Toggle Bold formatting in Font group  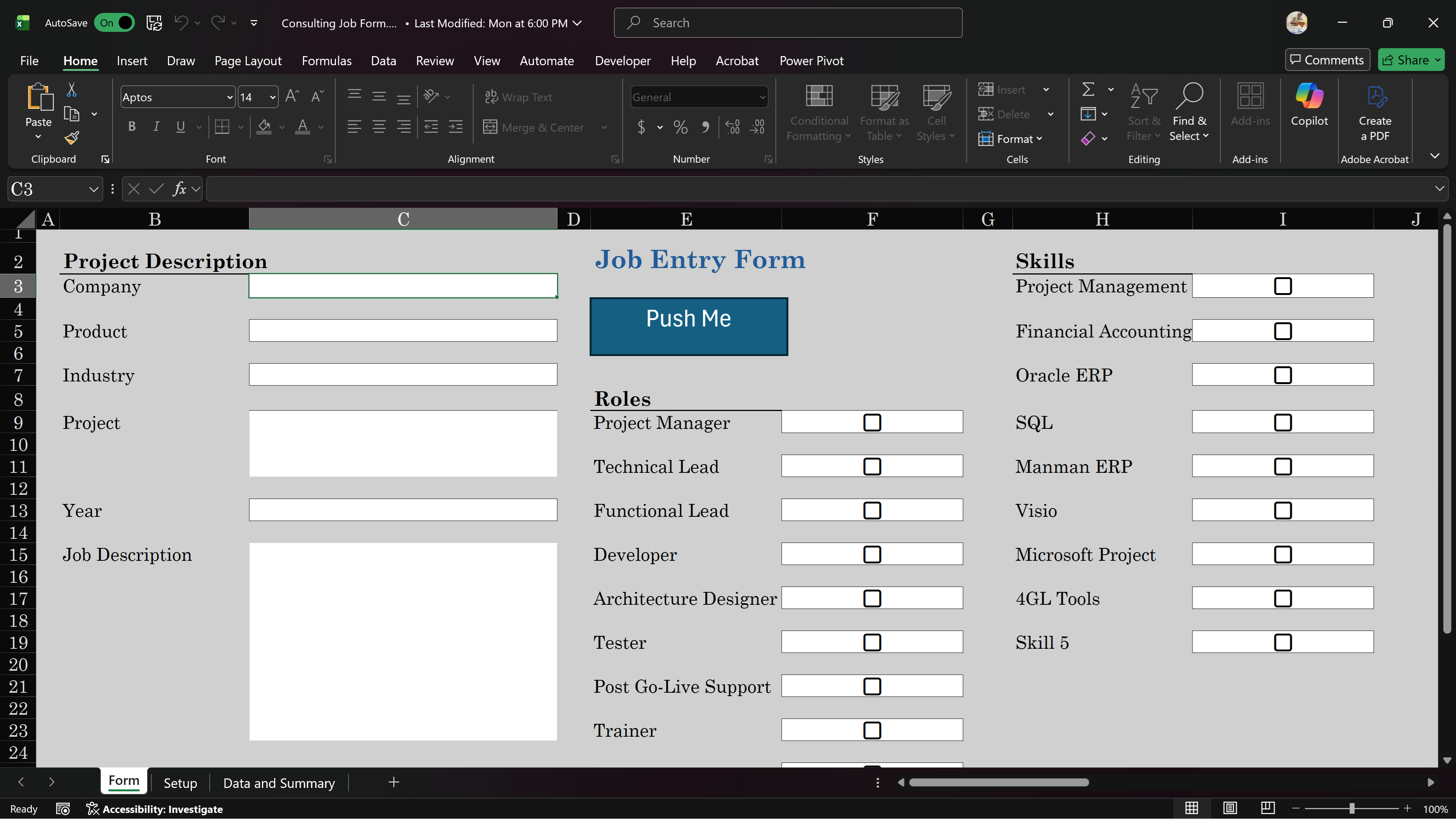coord(132,127)
